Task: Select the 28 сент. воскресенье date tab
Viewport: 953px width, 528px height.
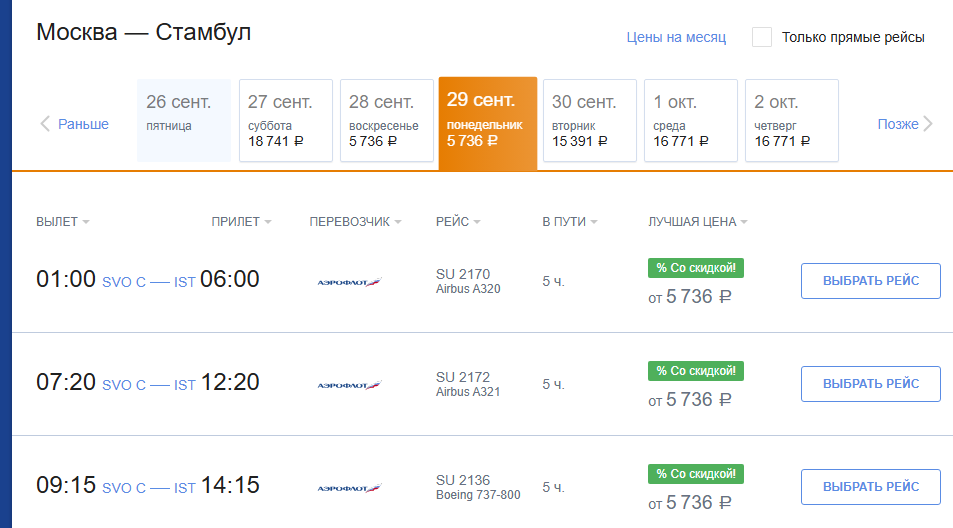Action: (x=386, y=120)
